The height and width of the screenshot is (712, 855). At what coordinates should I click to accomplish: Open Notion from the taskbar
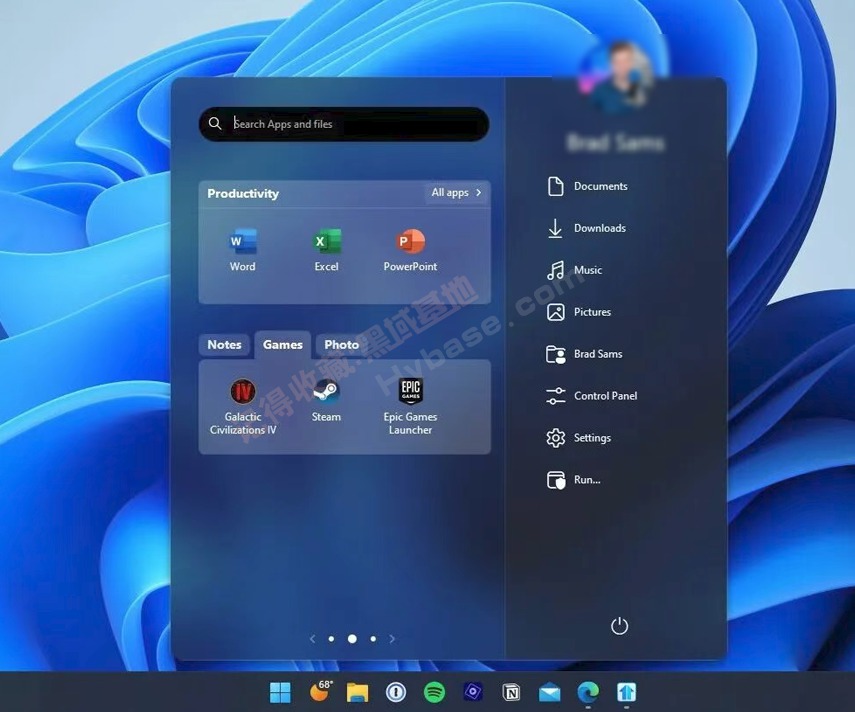click(x=510, y=691)
